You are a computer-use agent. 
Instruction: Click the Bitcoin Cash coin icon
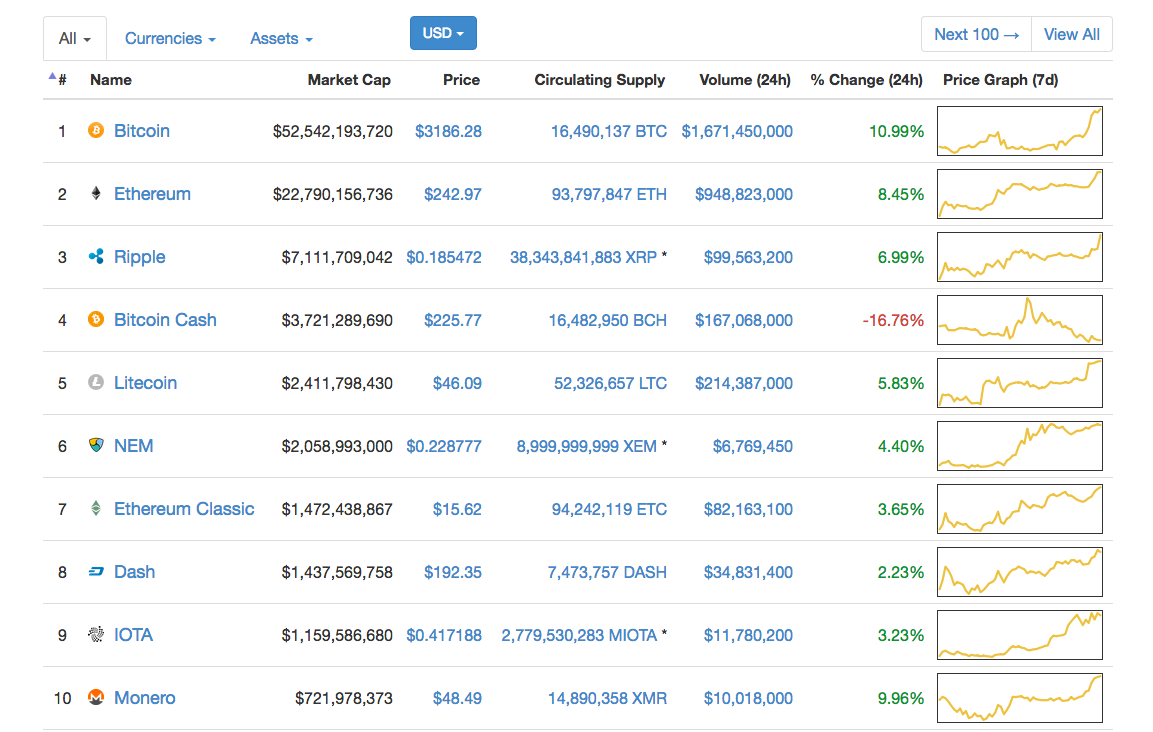point(96,319)
